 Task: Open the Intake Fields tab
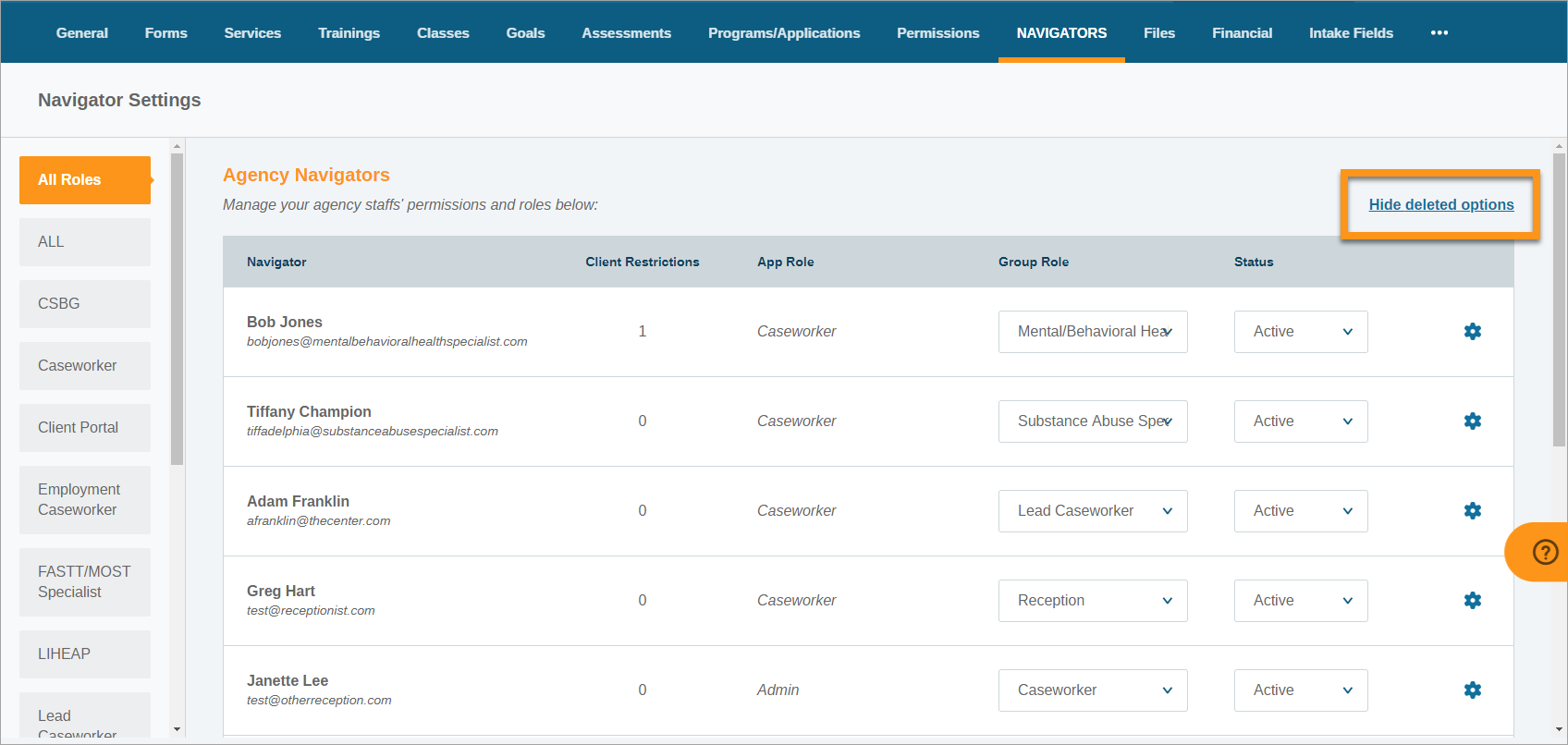click(1350, 33)
